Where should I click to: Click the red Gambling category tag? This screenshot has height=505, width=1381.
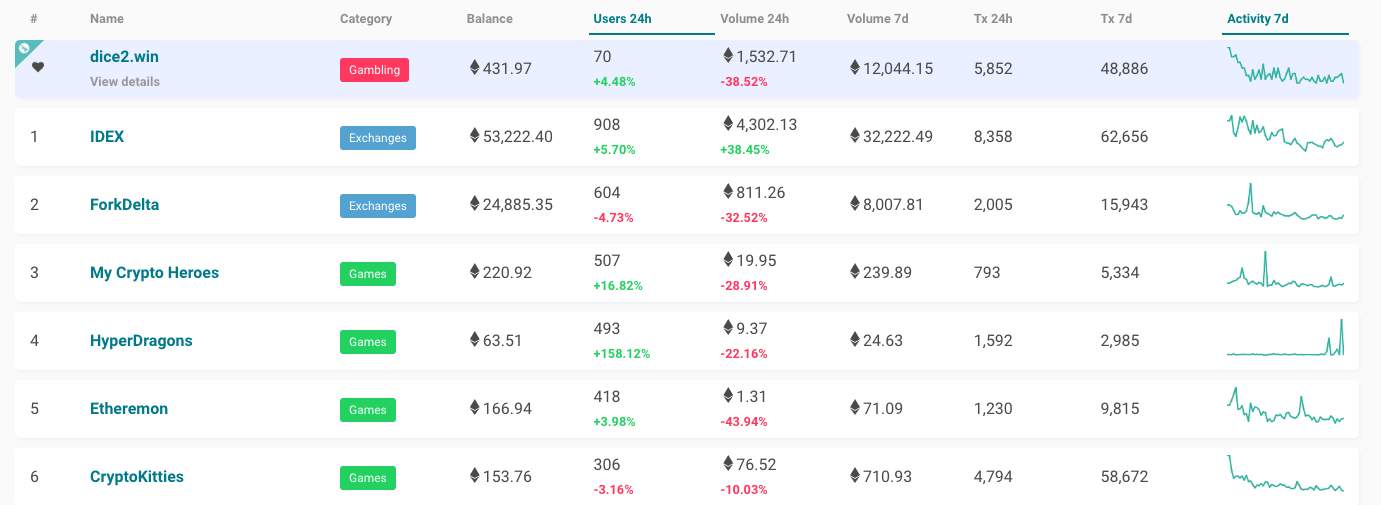coord(374,70)
